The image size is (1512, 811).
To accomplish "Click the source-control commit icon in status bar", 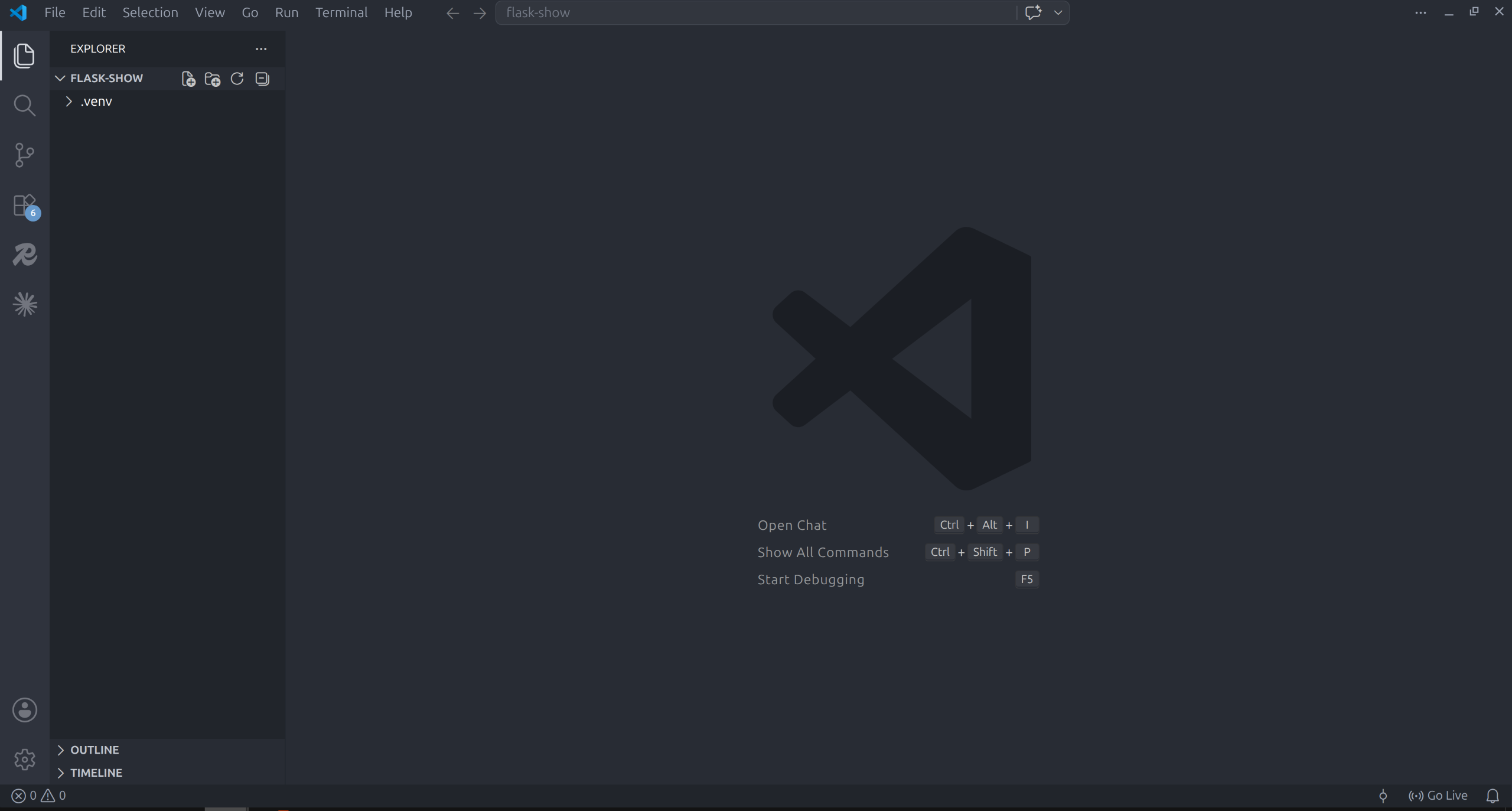I will point(1383,796).
